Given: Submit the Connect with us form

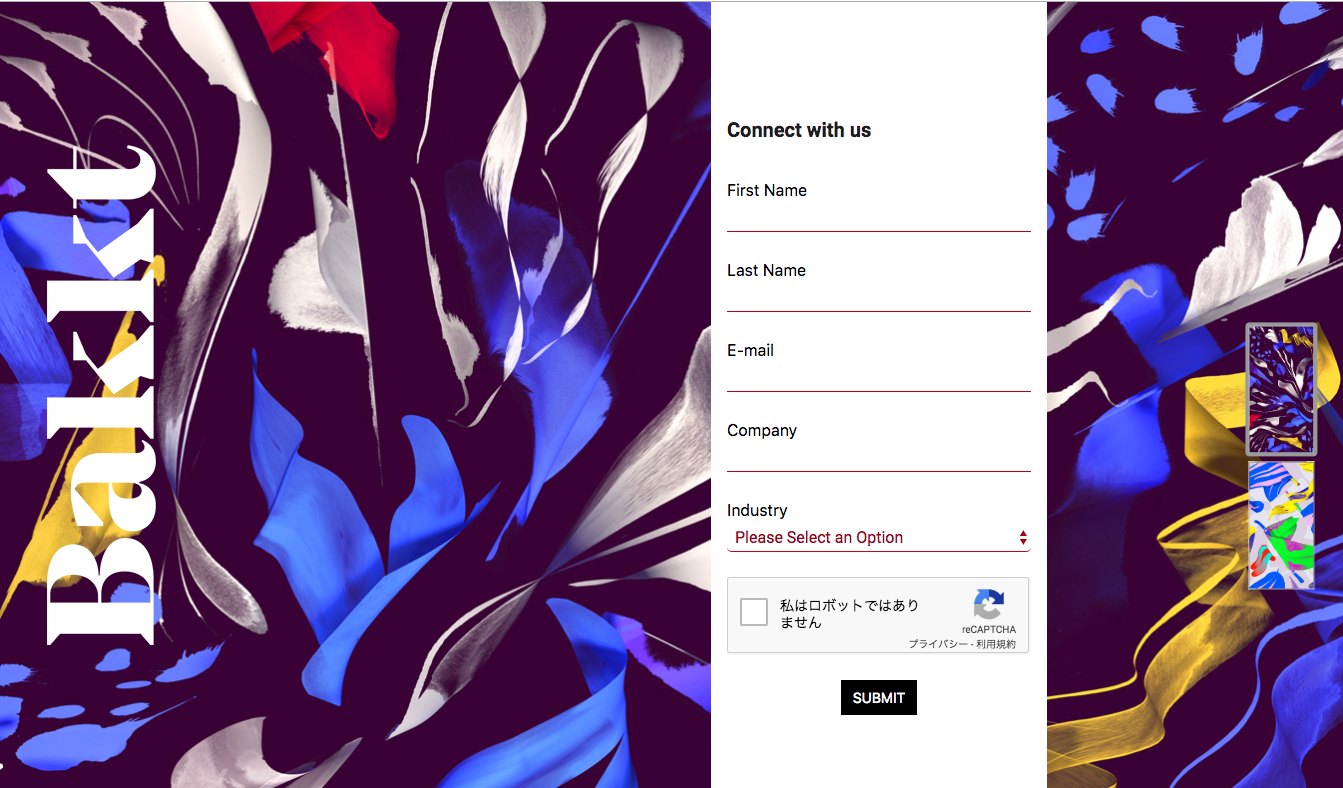Looking at the screenshot, I should click(x=878, y=698).
